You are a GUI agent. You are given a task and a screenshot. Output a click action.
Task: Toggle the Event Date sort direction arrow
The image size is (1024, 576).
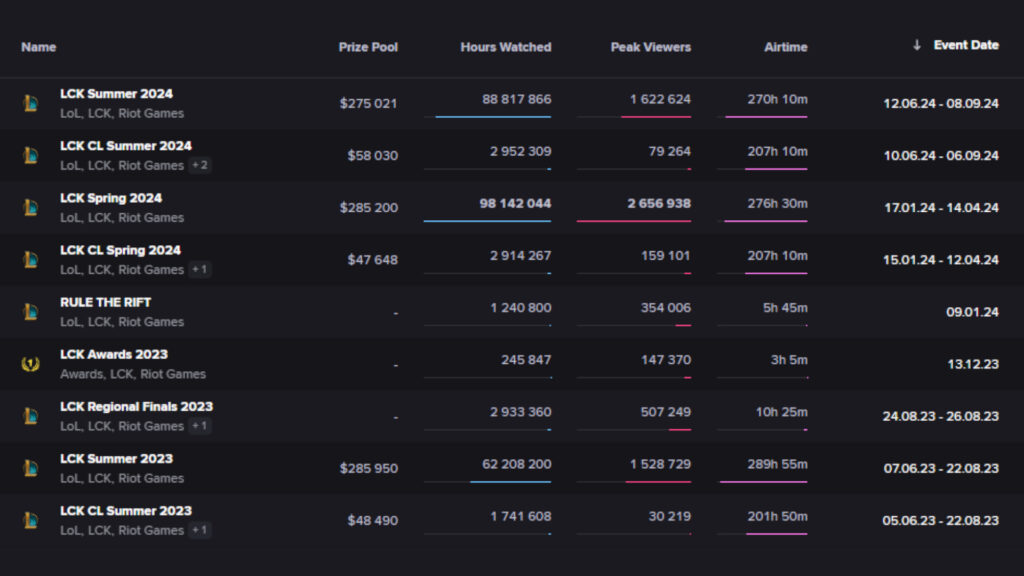point(916,45)
